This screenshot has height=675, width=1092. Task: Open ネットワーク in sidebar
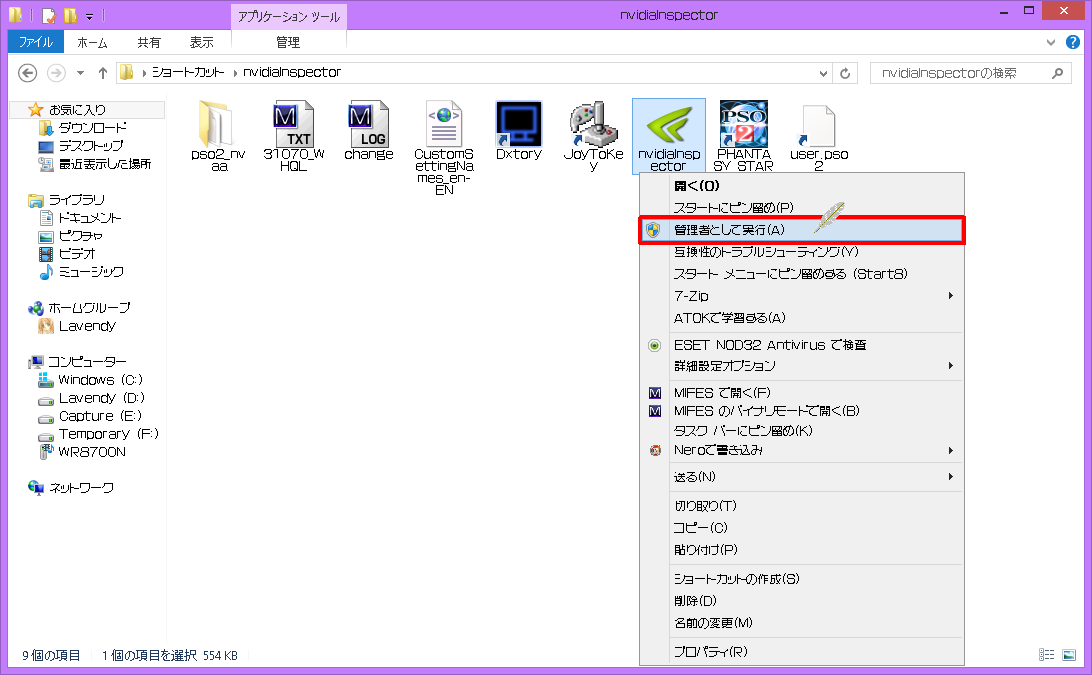(81, 488)
